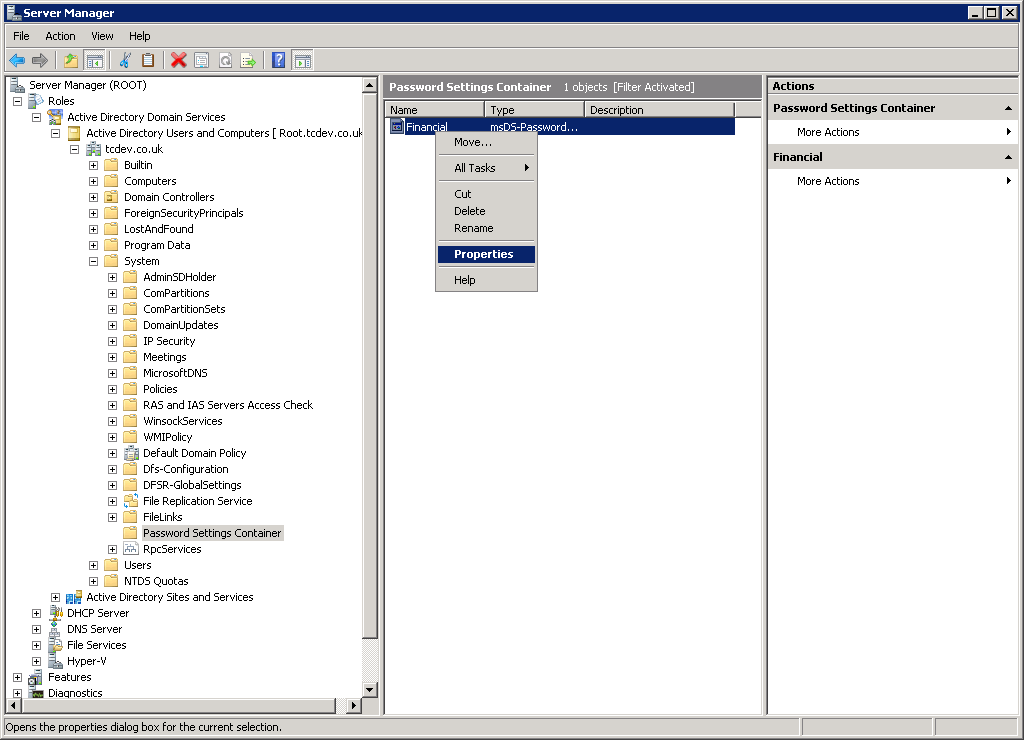Select the DFSR-GlobalSettings tree item
The height and width of the screenshot is (740, 1024).
click(192, 485)
